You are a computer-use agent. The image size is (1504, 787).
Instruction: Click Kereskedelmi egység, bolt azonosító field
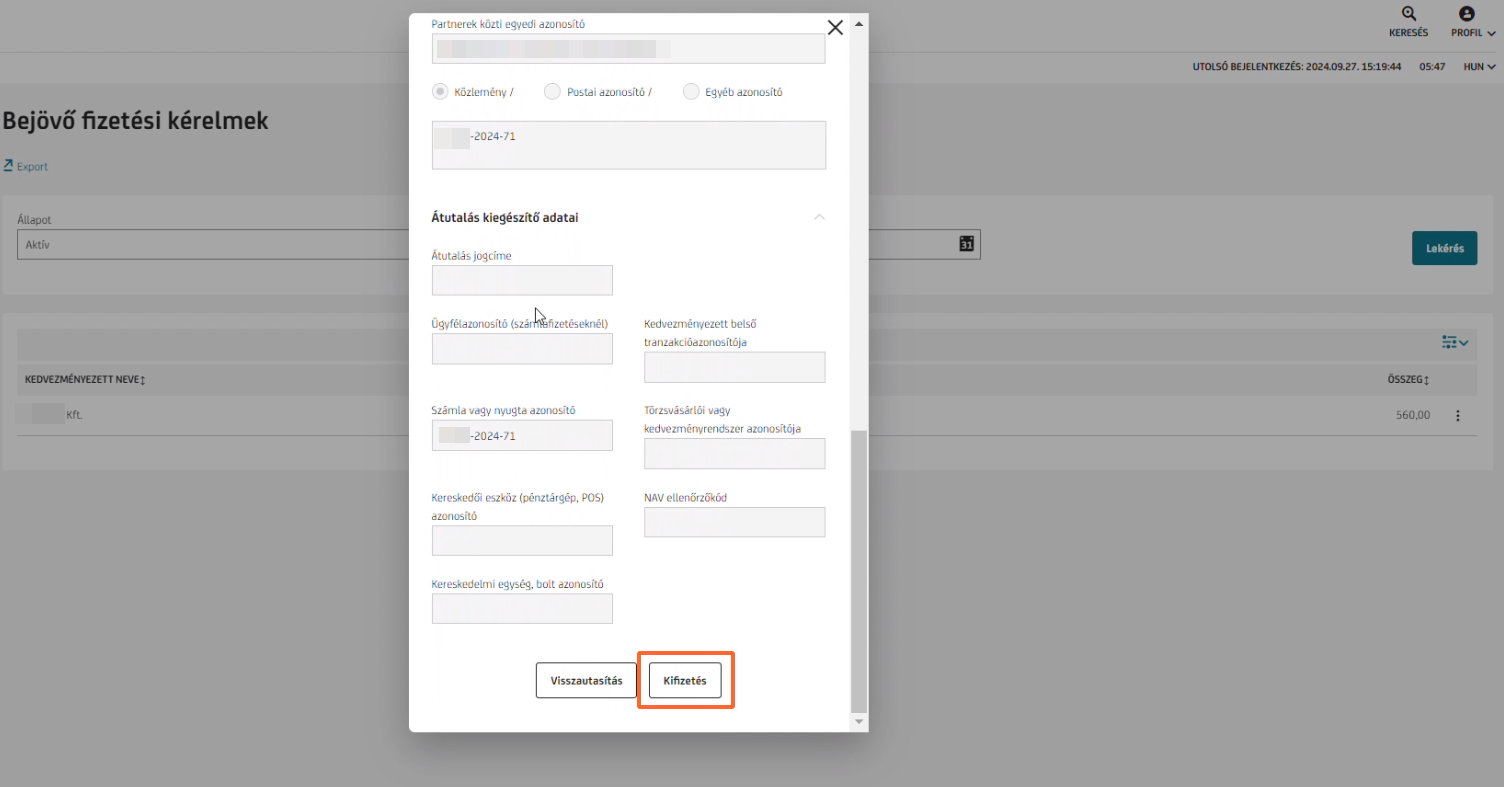point(522,608)
